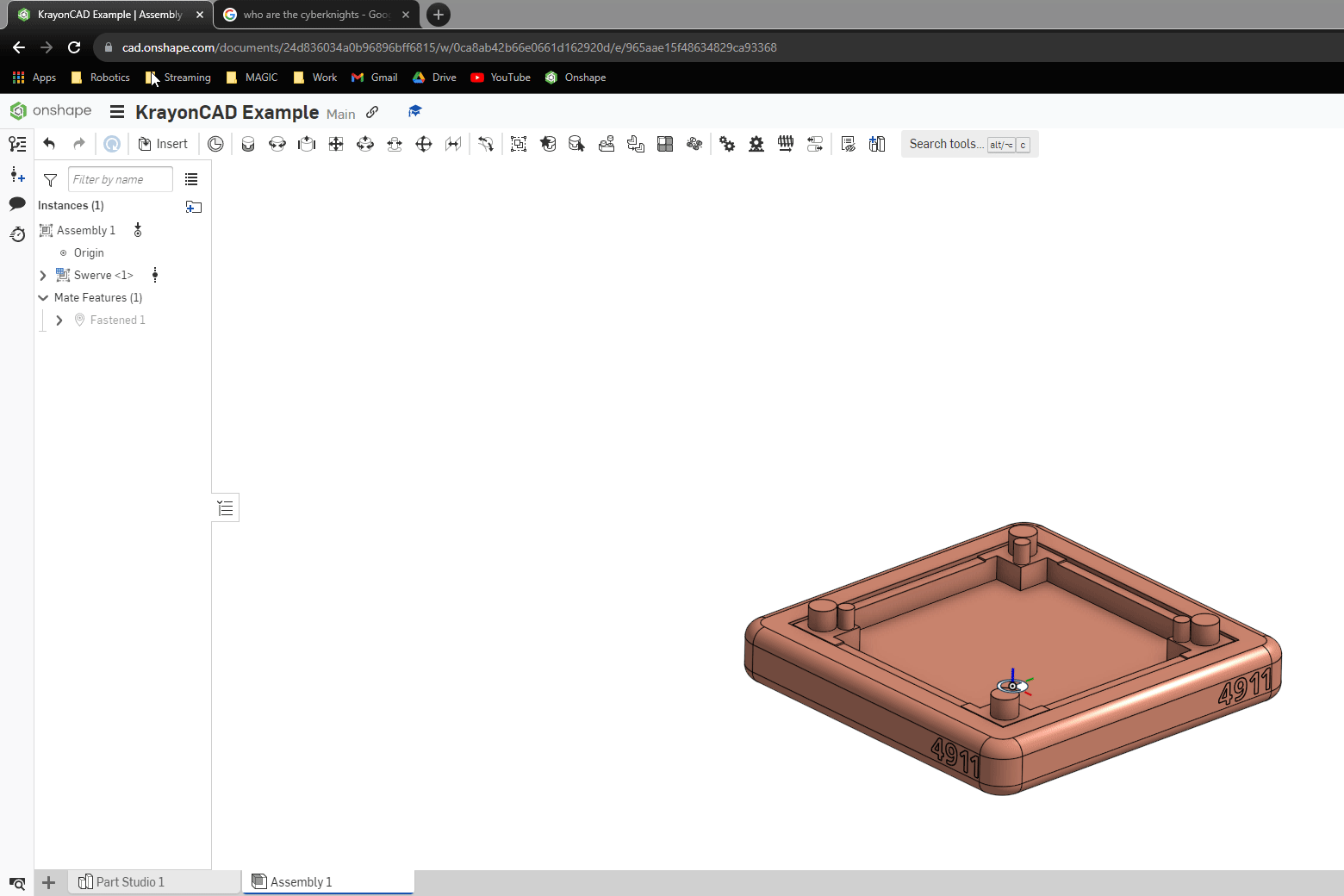Open a new browser tab
Screen dimensions: 1344x896
coord(439,15)
